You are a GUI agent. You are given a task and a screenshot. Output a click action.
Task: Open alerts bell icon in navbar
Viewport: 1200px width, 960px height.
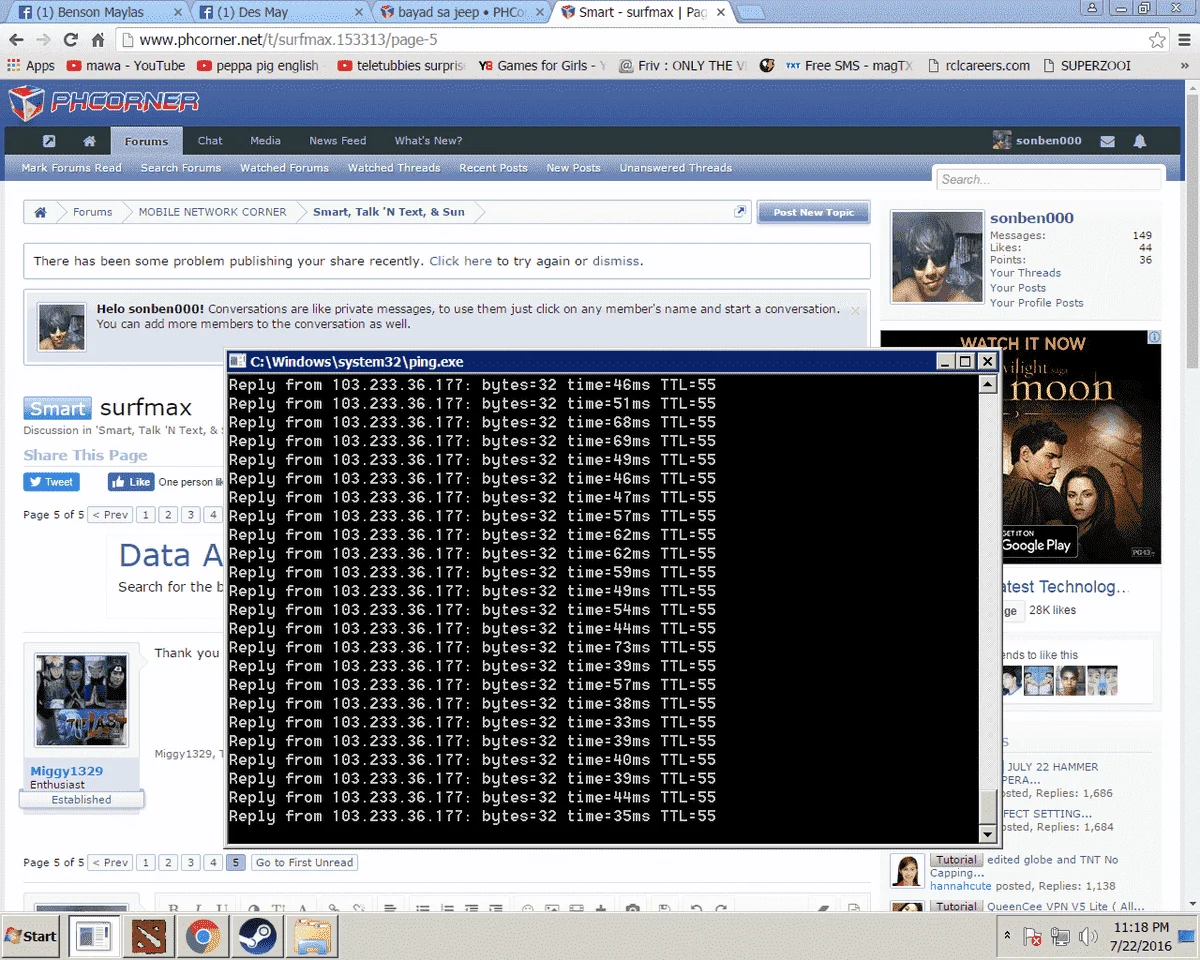(x=1139, y=141)
